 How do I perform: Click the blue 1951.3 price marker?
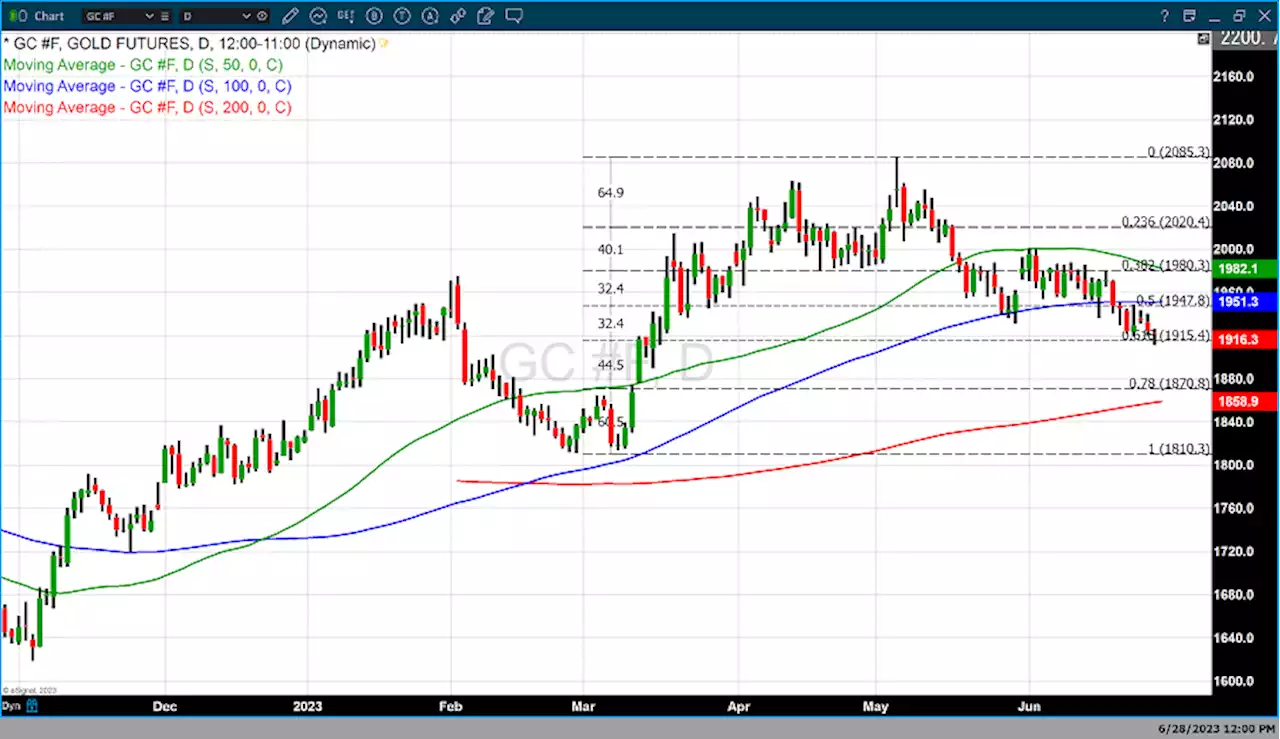(x=1245, y=301)
